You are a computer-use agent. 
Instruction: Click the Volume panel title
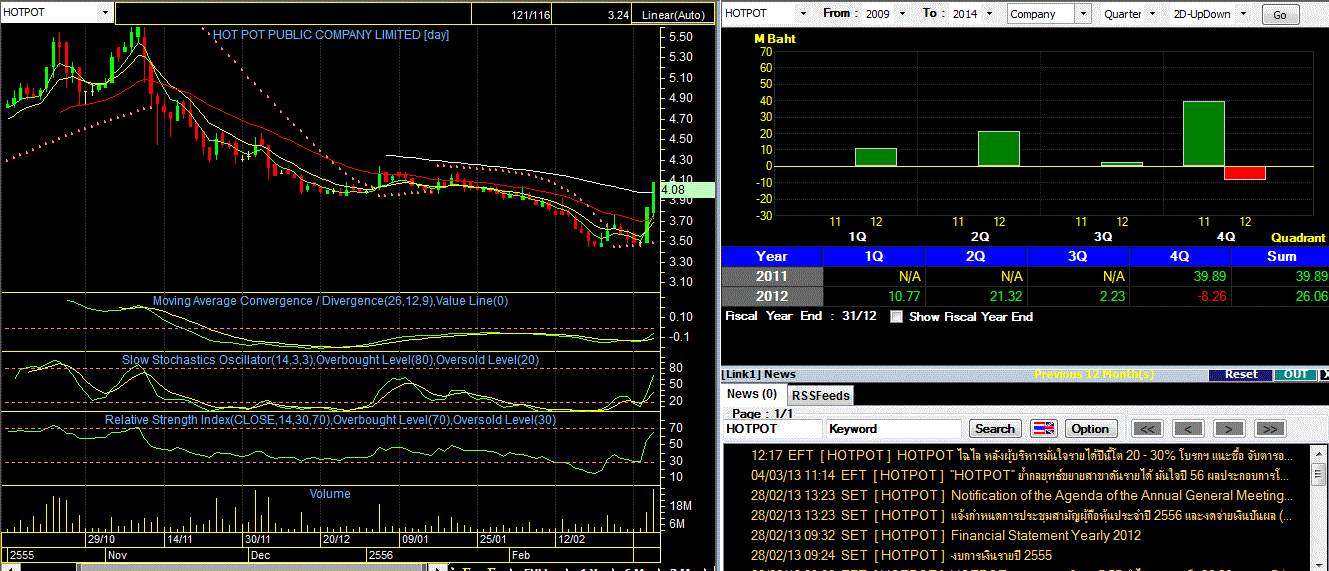[x=330, y=493]
